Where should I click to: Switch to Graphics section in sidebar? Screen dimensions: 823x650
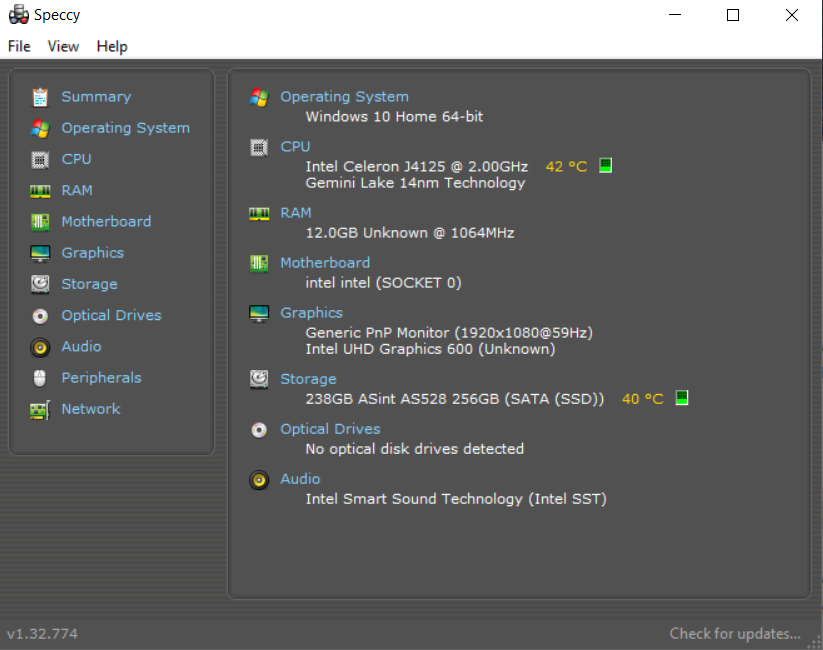(92, 253)
